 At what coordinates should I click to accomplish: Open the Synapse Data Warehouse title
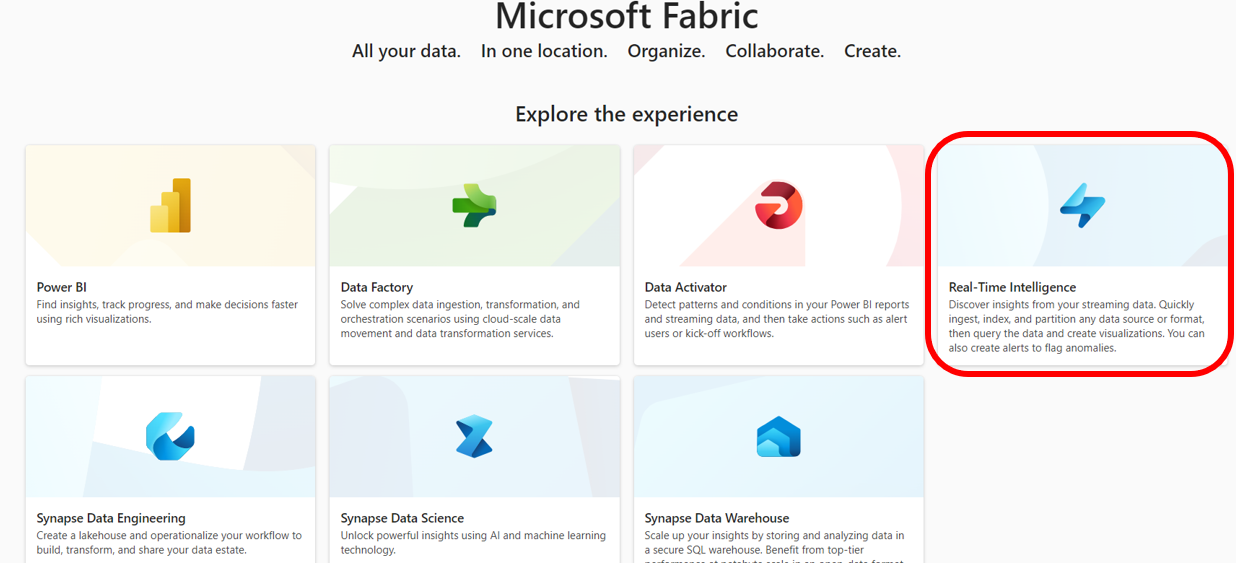(717, 518)
